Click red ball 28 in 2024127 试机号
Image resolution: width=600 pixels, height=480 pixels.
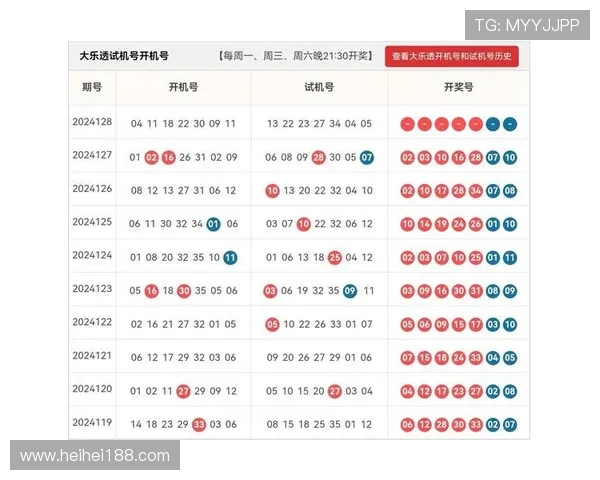(318, 158)
